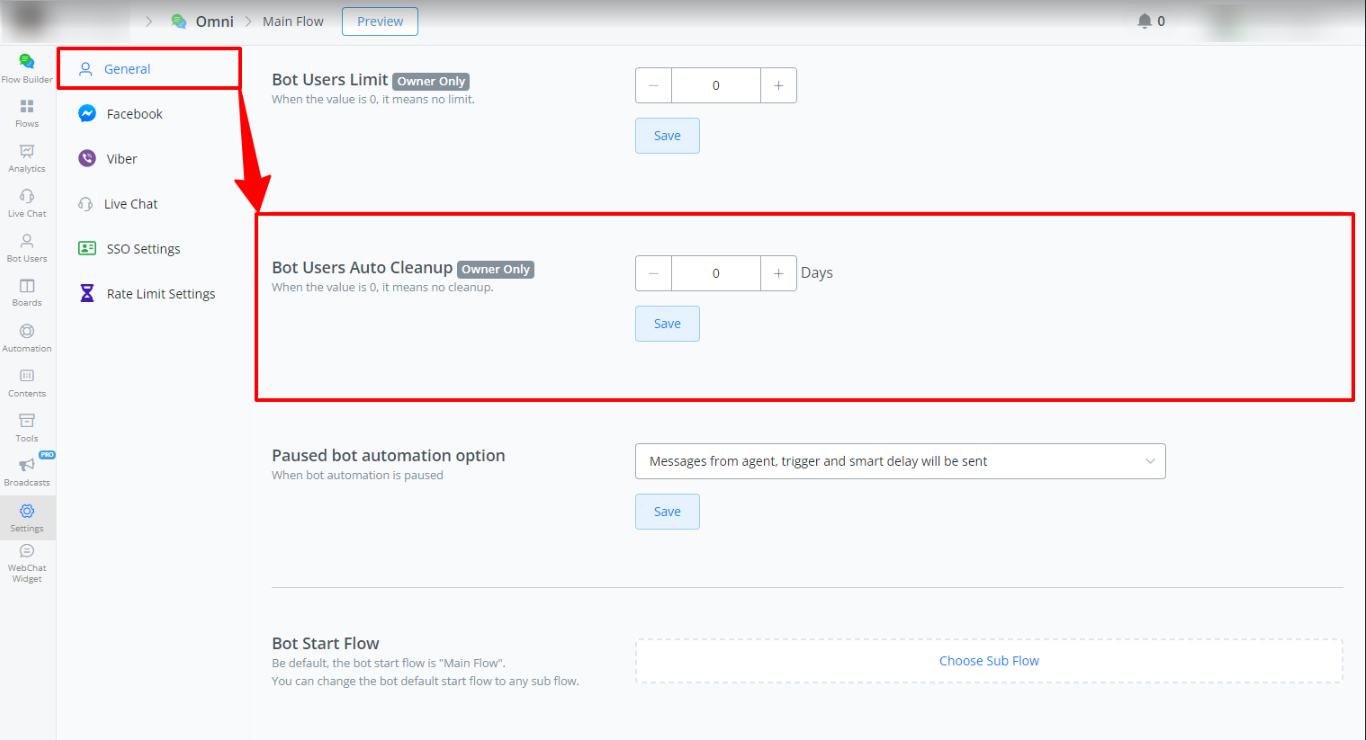Click the Preview button
The image size is (1366, 740).
380,21
